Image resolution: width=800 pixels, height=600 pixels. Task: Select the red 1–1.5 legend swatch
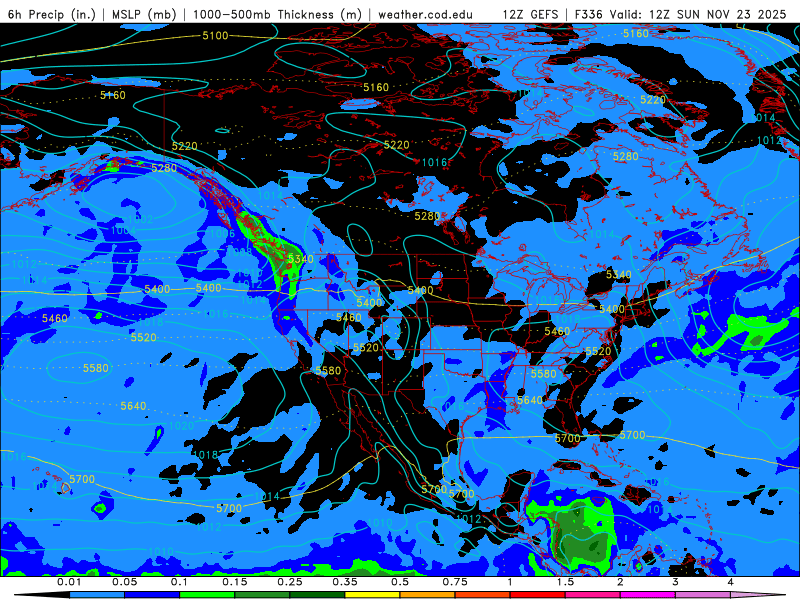(x=538, y=595)
